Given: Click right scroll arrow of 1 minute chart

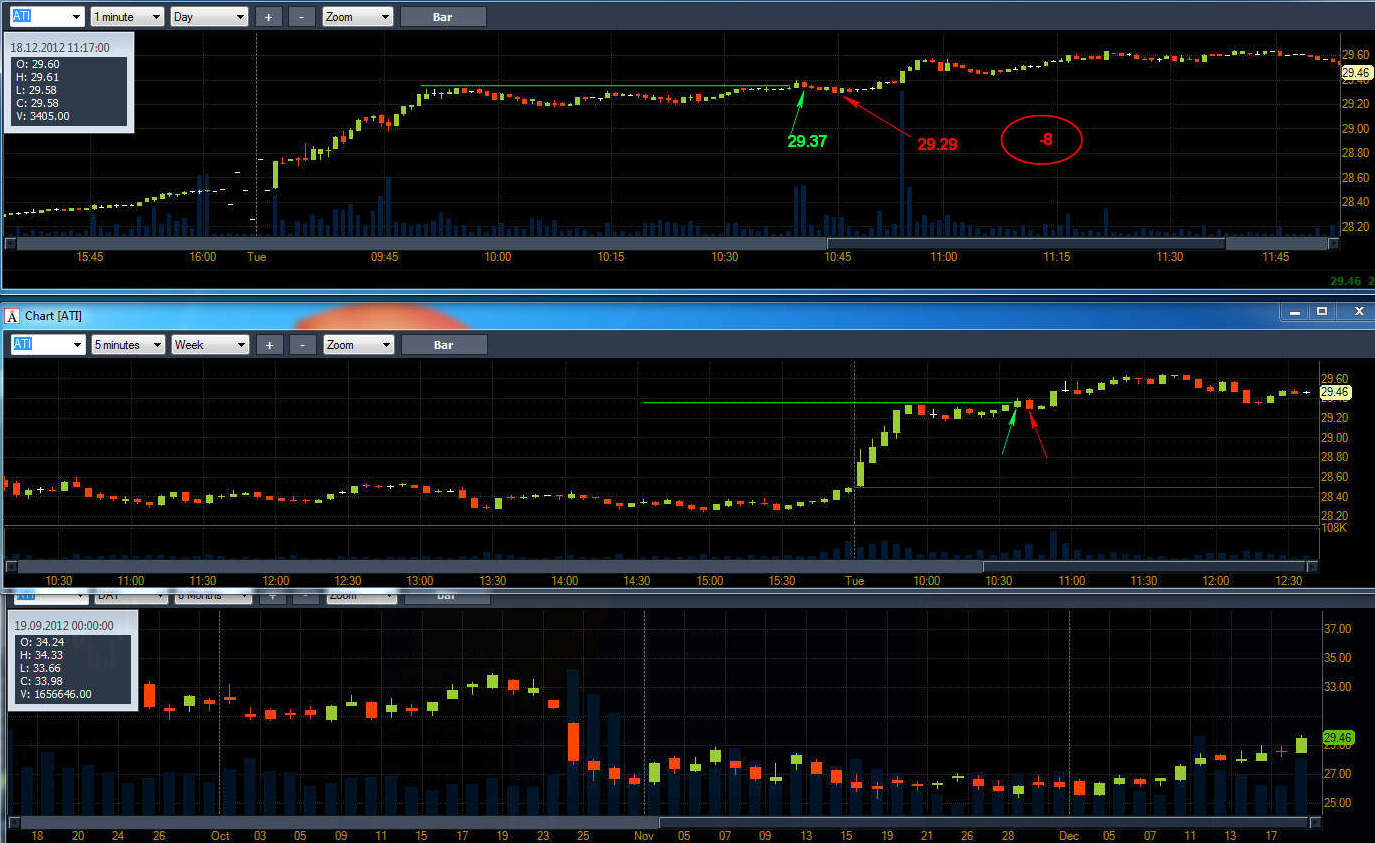Looking at the screenshot, I should coord(1332,243).
